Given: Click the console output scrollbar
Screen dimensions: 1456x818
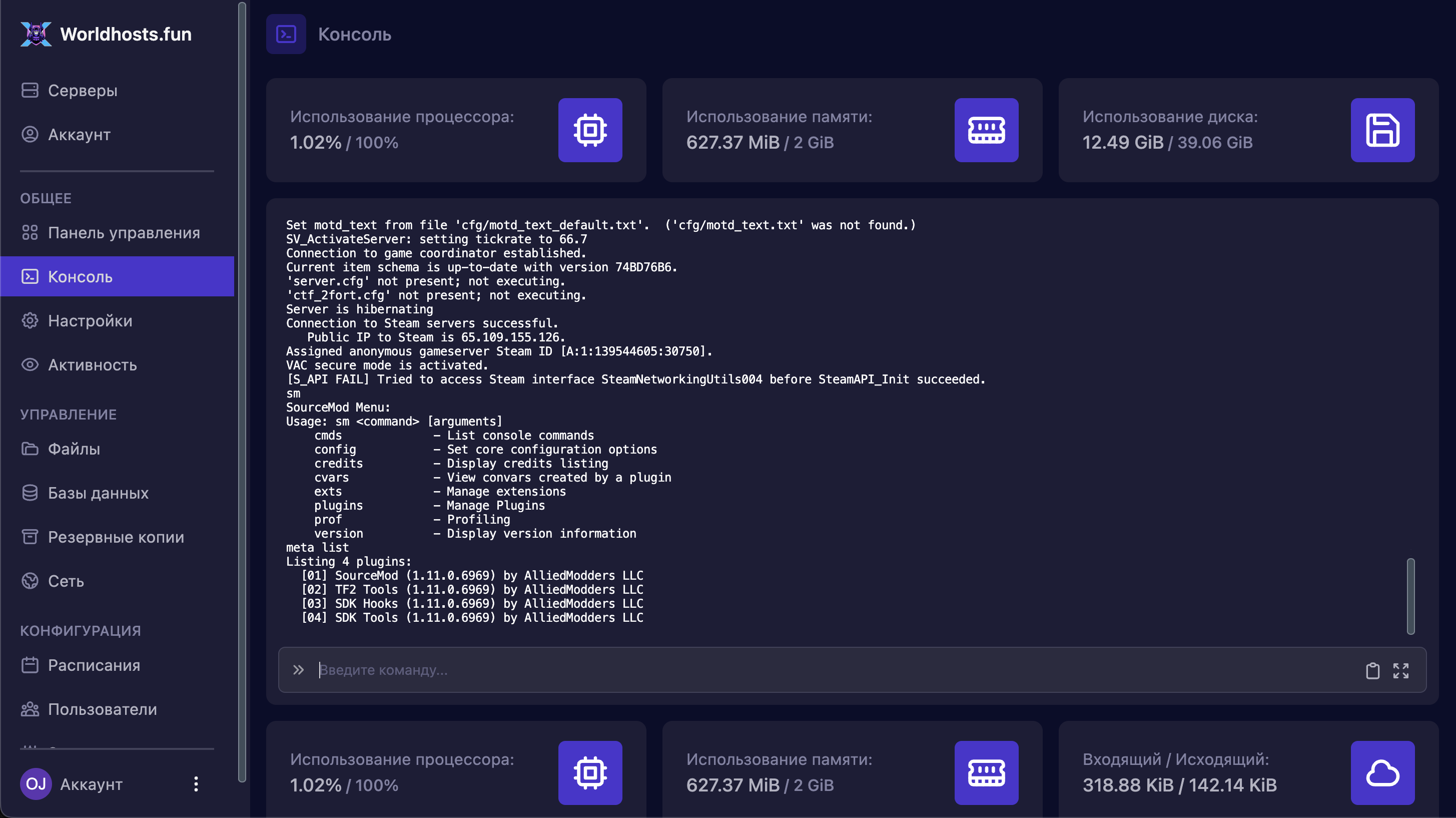Looking at the screenshot, I should point(1410,596).
